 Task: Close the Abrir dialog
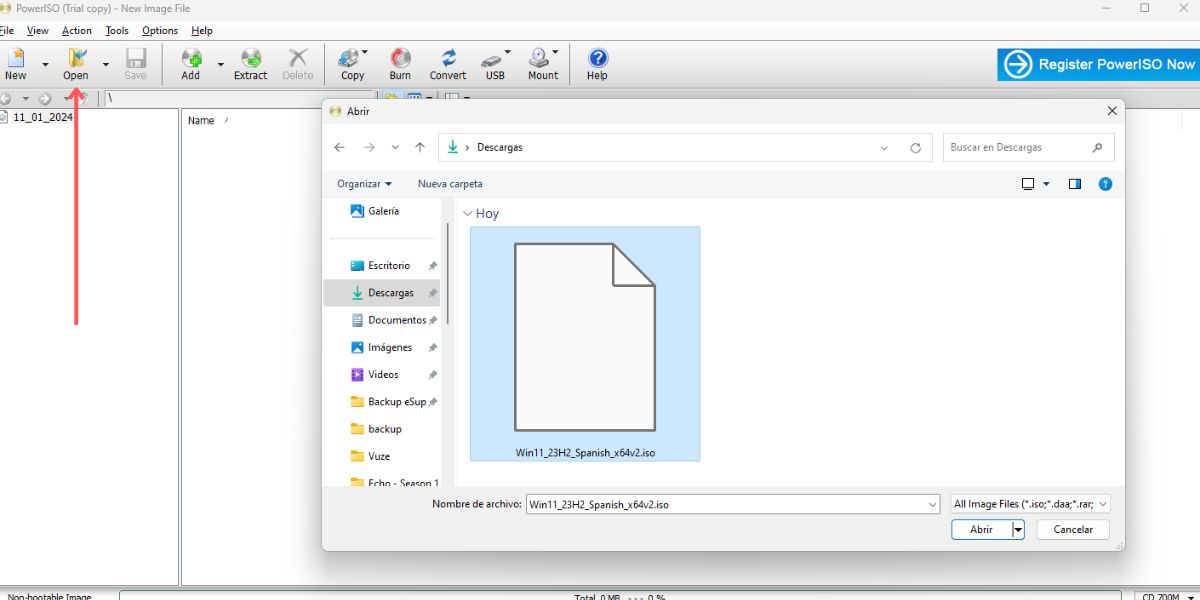point(1112,111)
